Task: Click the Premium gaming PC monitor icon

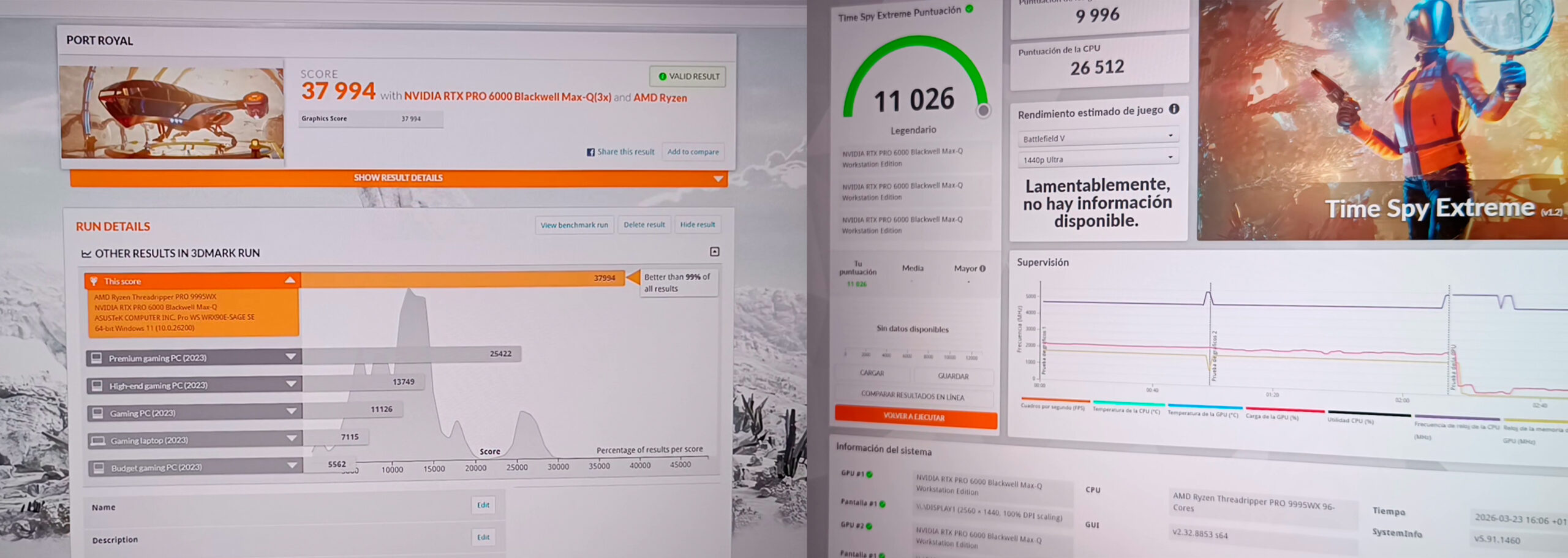Action: tap(96, 358)
